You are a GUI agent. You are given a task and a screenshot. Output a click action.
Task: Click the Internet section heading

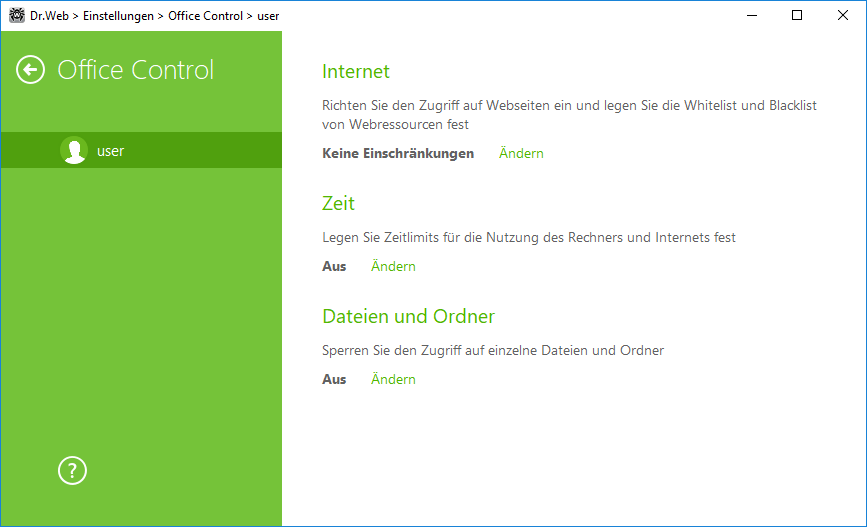[x=356, y=71]
